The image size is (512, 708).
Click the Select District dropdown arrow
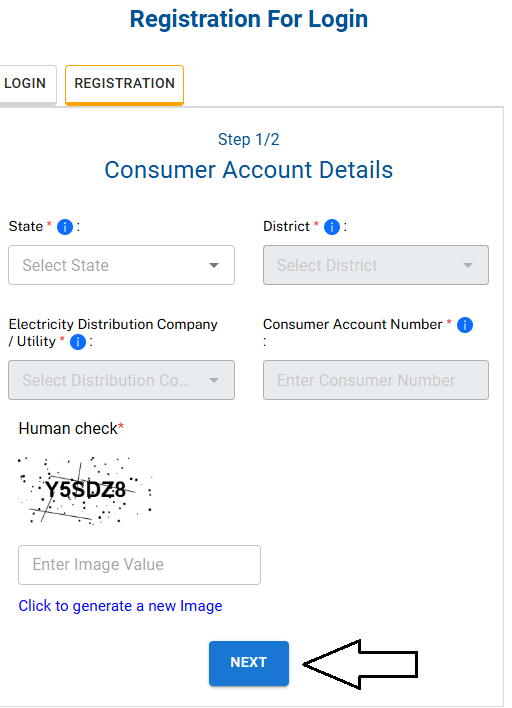pyautogui.click(x=468, y=266)
